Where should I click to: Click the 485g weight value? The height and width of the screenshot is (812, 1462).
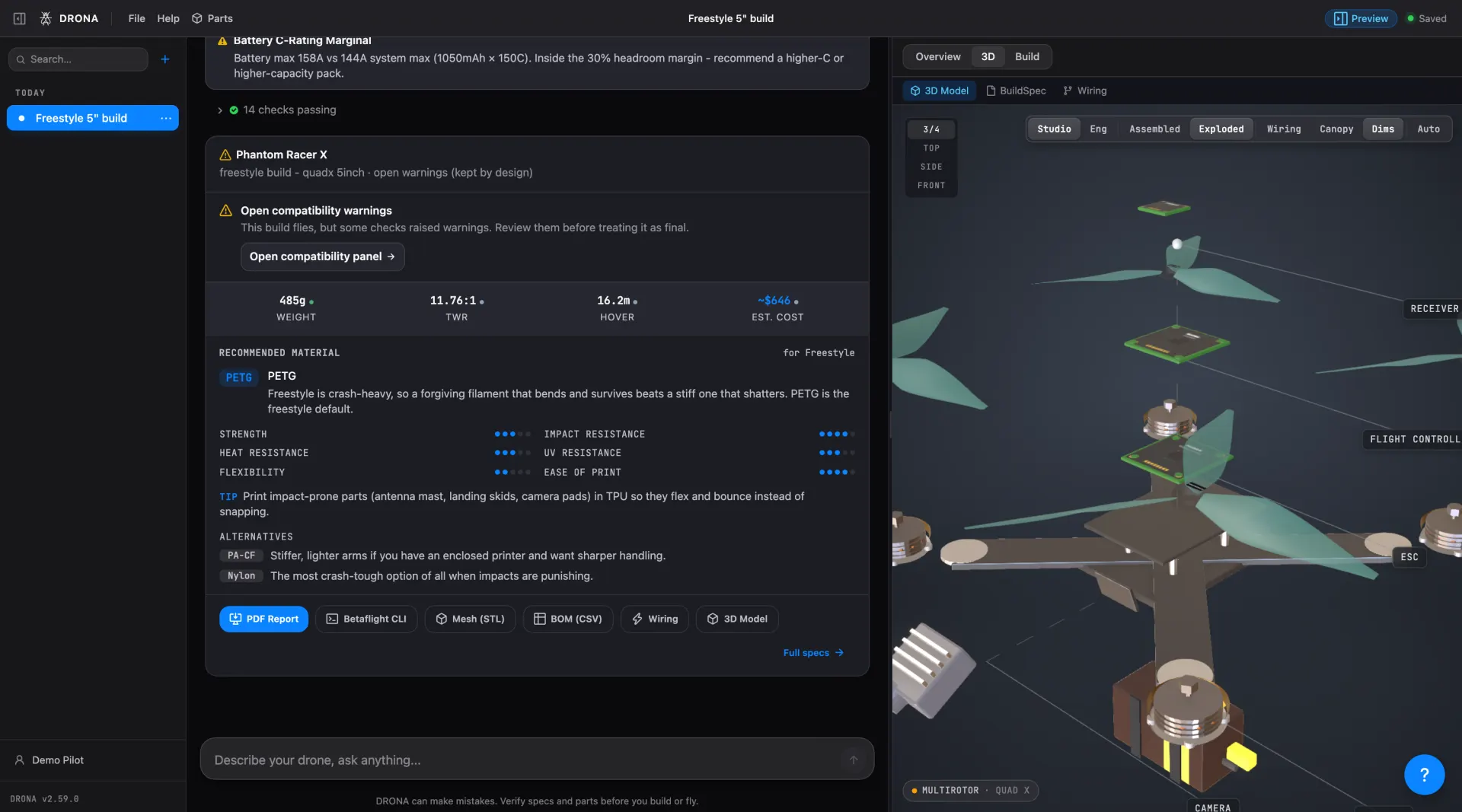(292, 301)
